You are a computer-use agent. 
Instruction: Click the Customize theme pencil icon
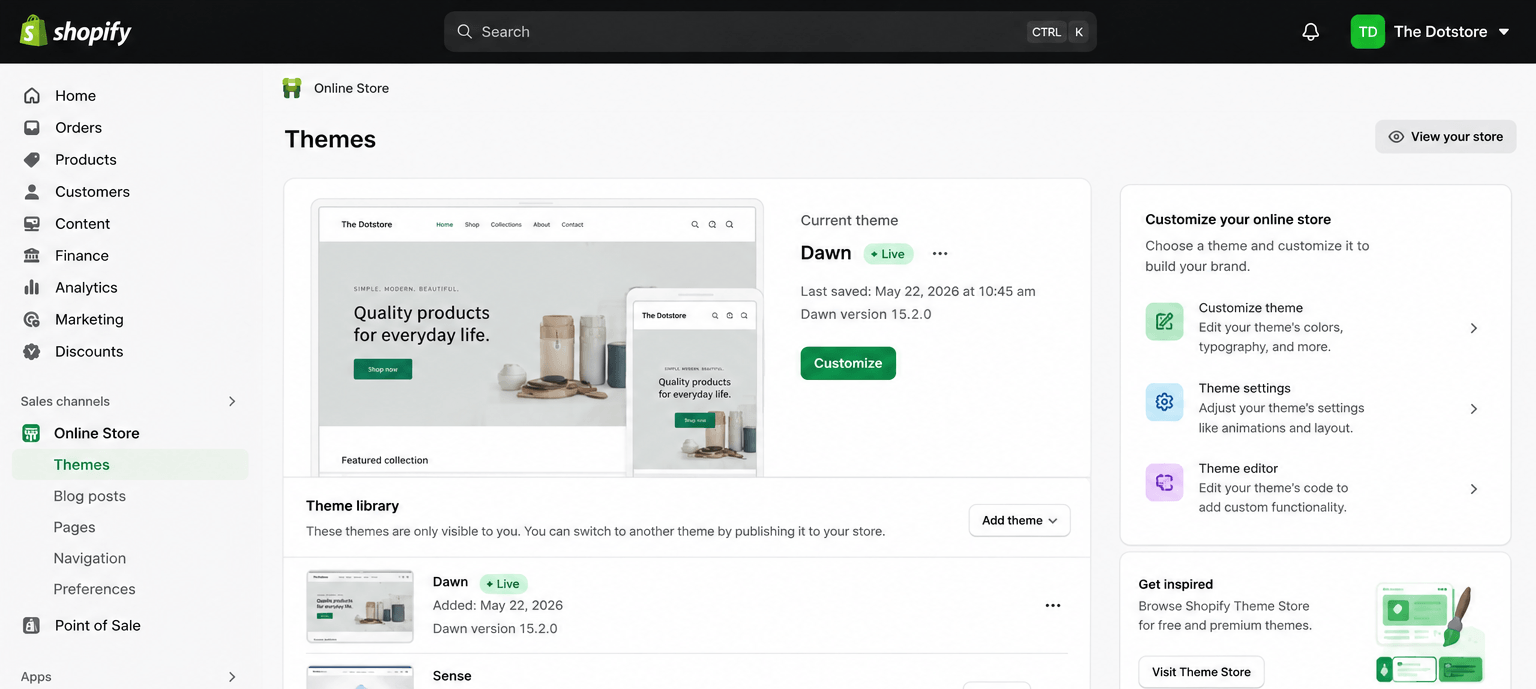[x=1164, y=322]
